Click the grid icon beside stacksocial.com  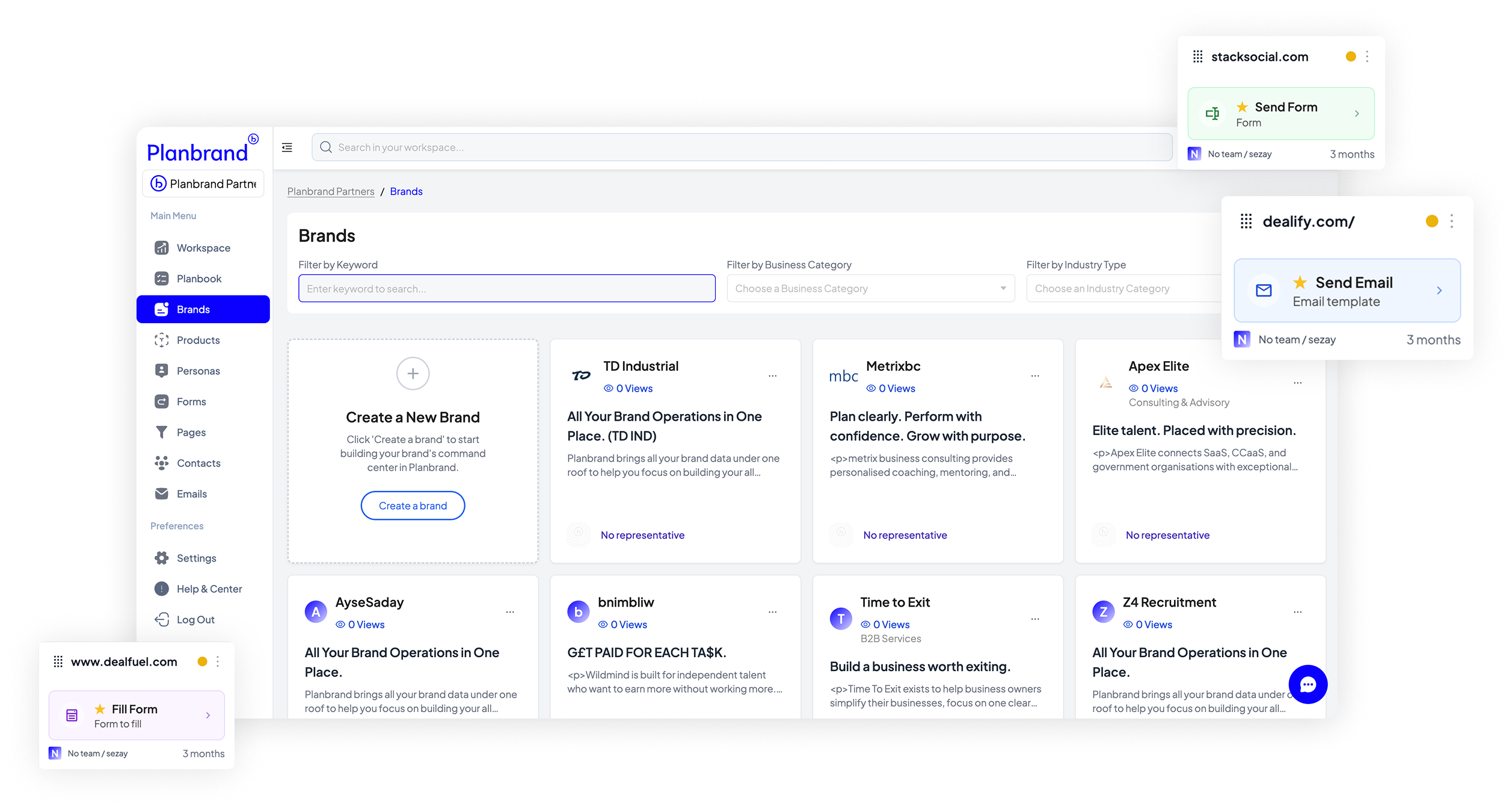pyautogui.click(x=1197, y=57)
